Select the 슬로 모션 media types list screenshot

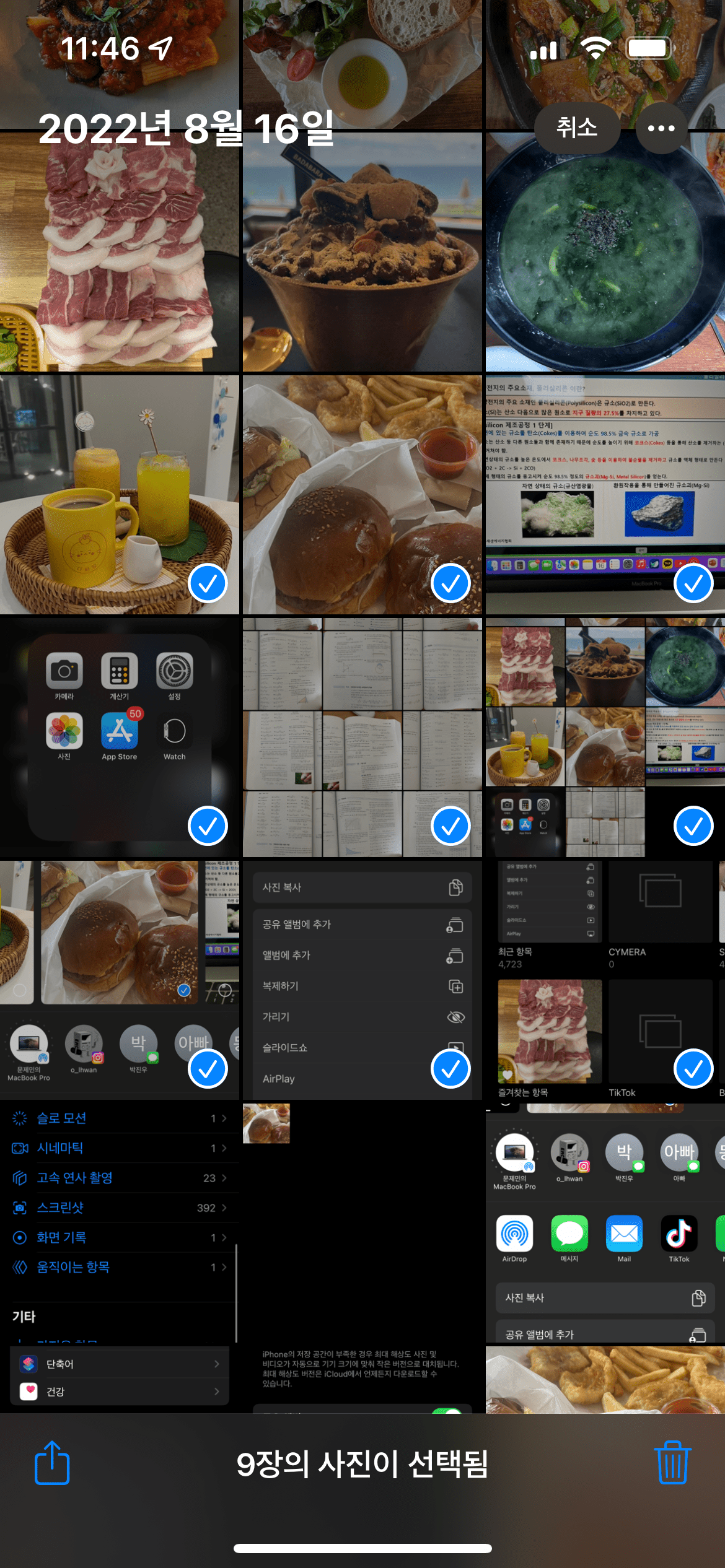[120, 1222]
